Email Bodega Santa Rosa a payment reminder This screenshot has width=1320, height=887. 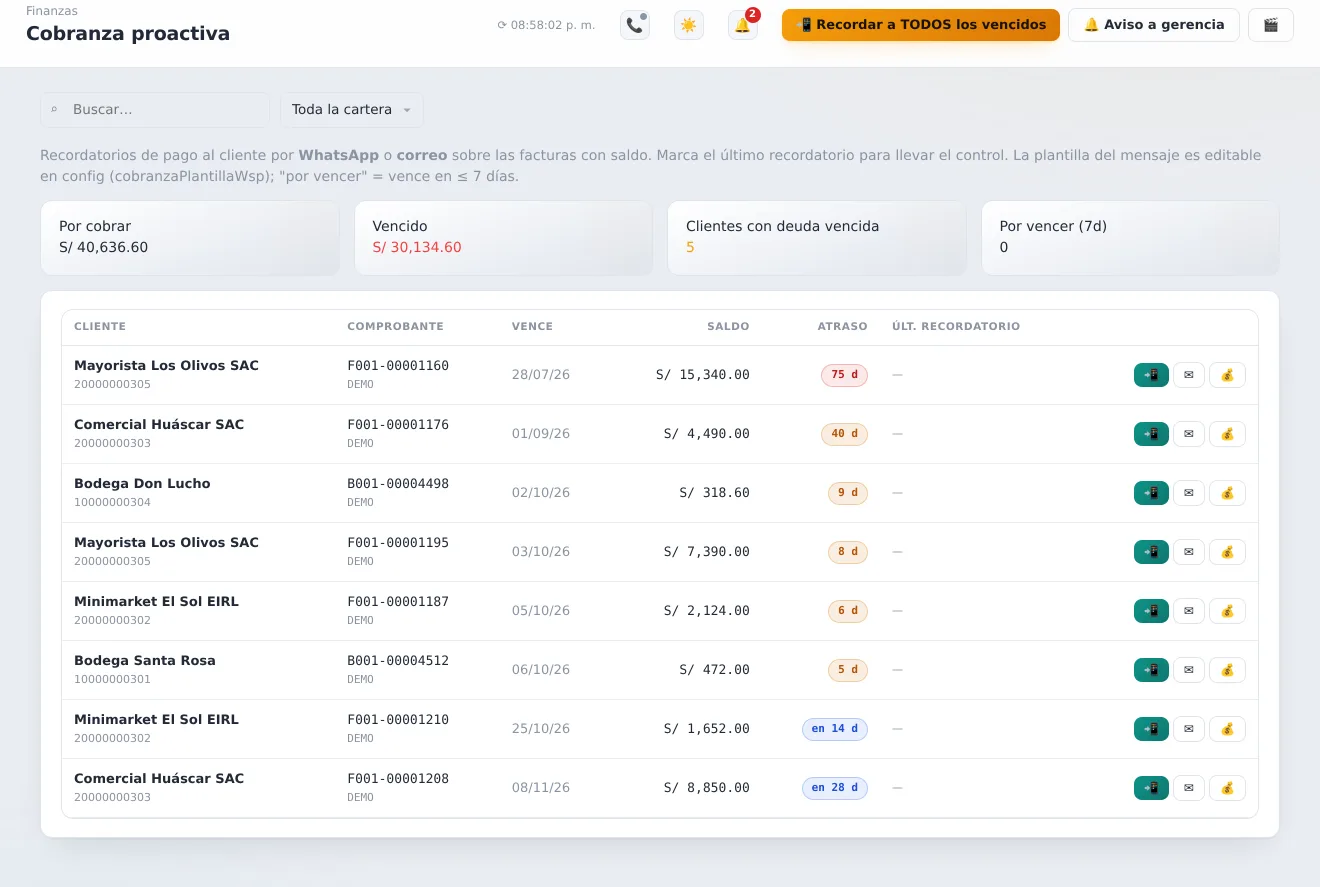1189,670
